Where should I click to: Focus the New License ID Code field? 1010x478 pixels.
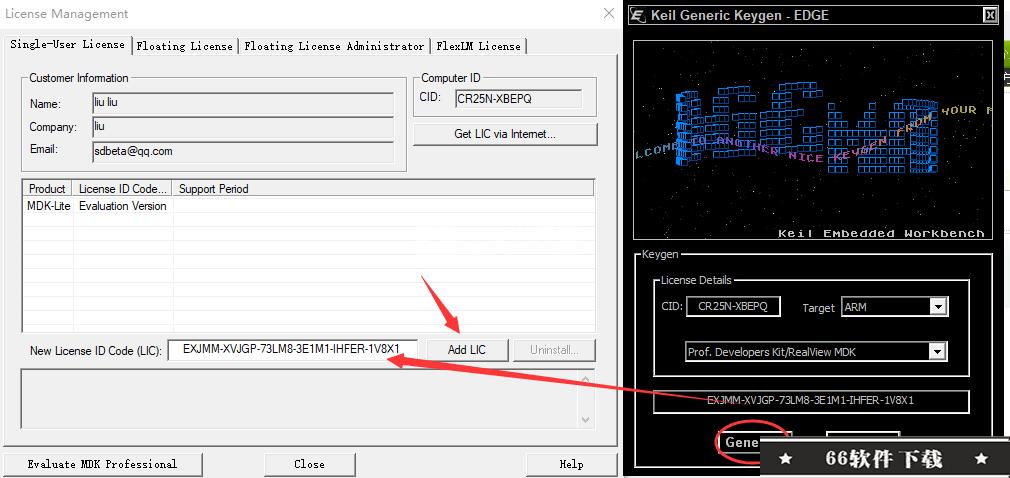tap(292, 350)
